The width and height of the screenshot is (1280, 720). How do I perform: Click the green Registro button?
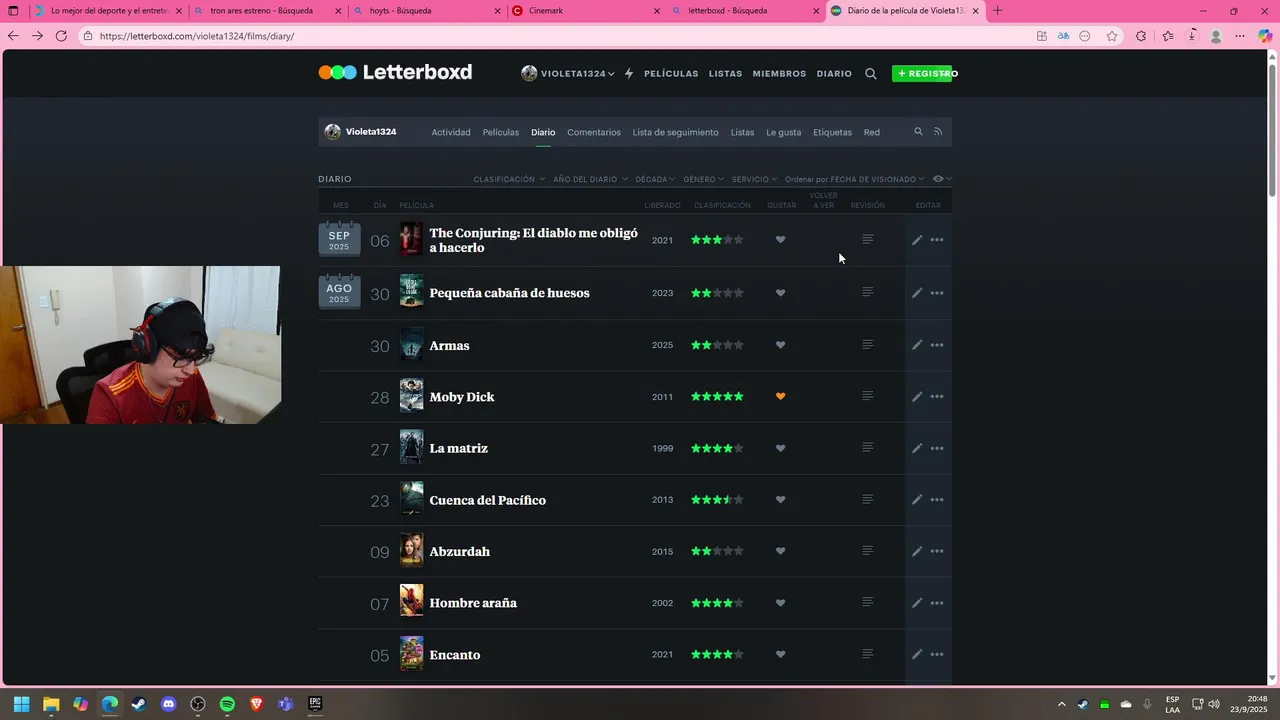click(x=922, y=73)
